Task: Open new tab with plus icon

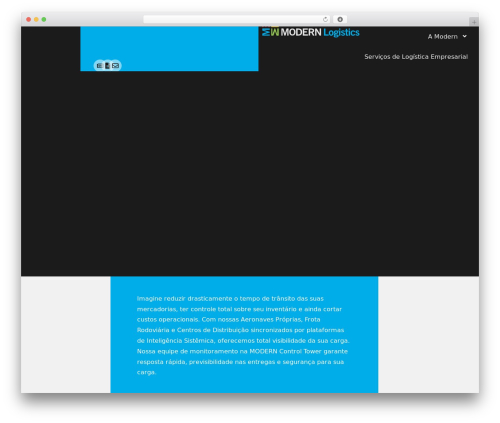Action: (474, 22)
